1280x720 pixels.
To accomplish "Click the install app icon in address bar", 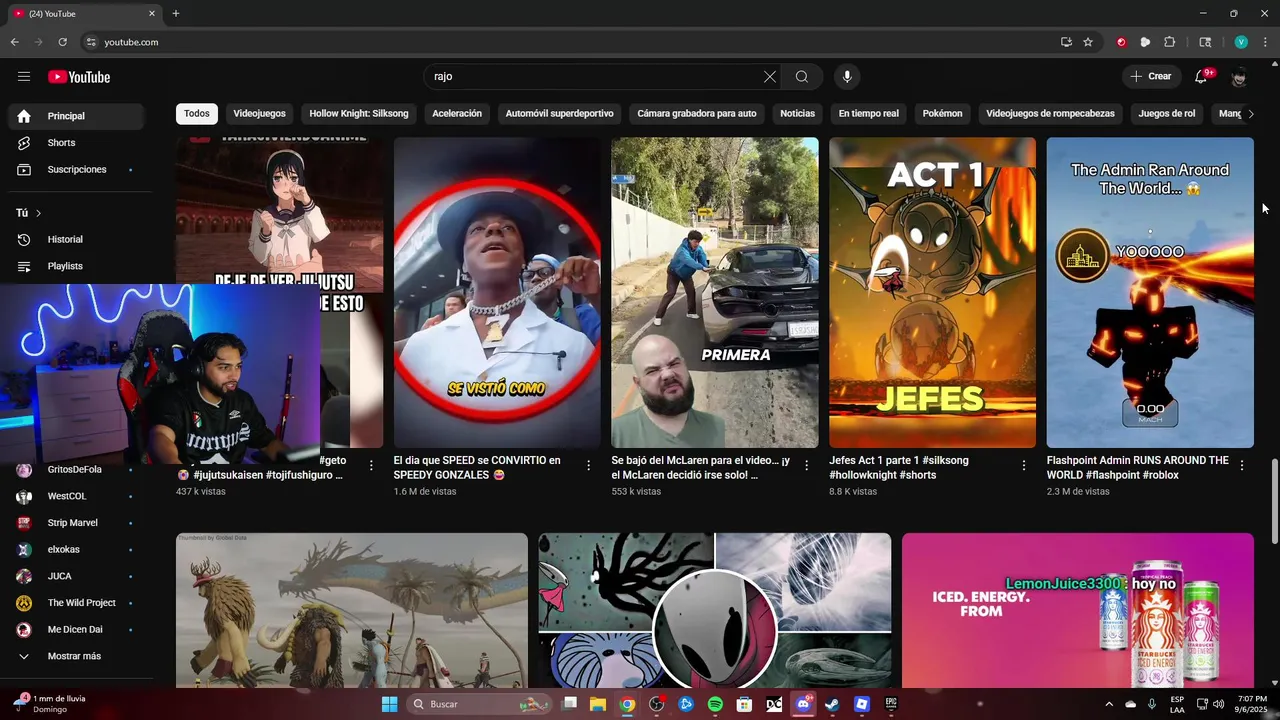I will pos(1066,42).
